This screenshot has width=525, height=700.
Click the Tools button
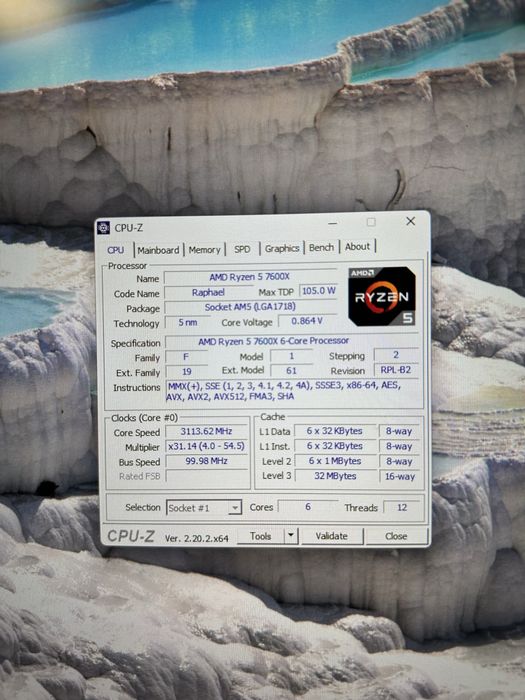pyautogui.click(x=261, y=536)
